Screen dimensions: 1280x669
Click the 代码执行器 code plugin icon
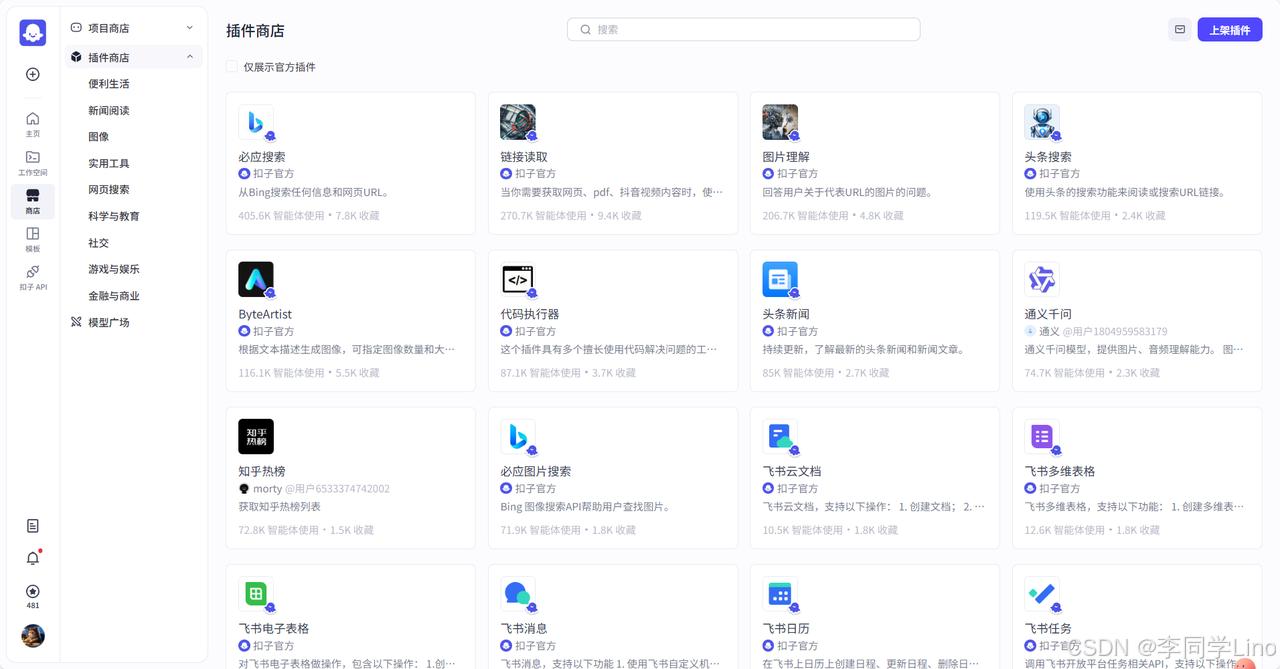(518, 280)
